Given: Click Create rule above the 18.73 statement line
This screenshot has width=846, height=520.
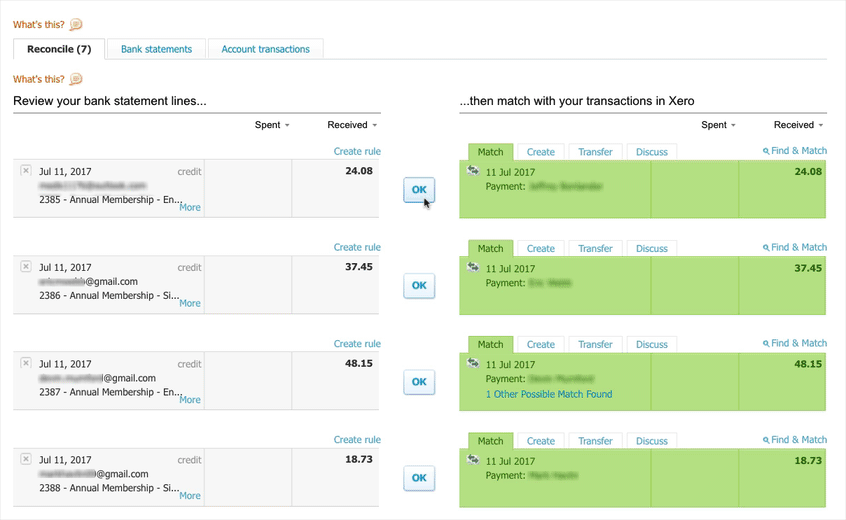Looking at the screenshot, I should coord(357,440).
